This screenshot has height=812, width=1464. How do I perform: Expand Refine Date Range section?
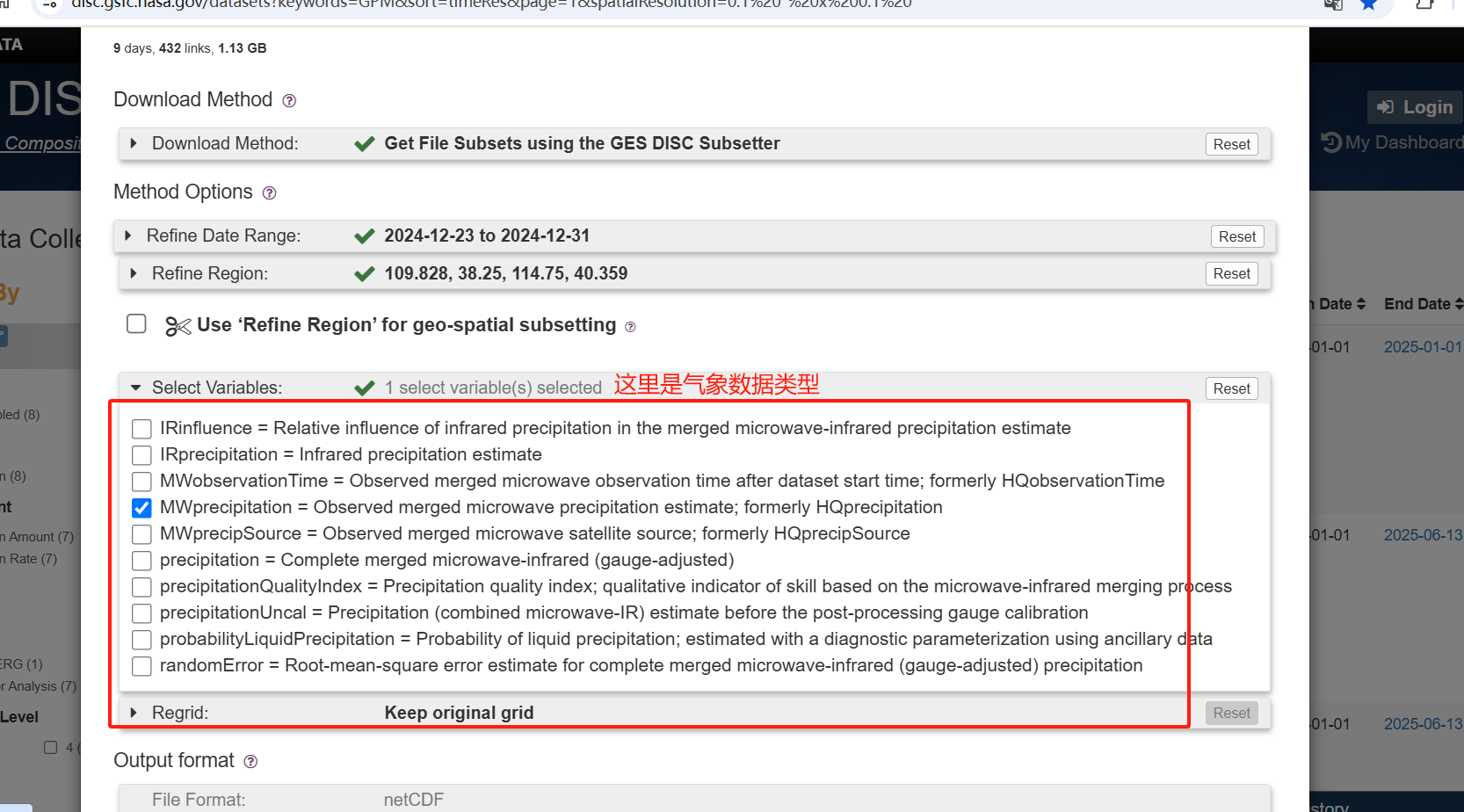(128, 236)
